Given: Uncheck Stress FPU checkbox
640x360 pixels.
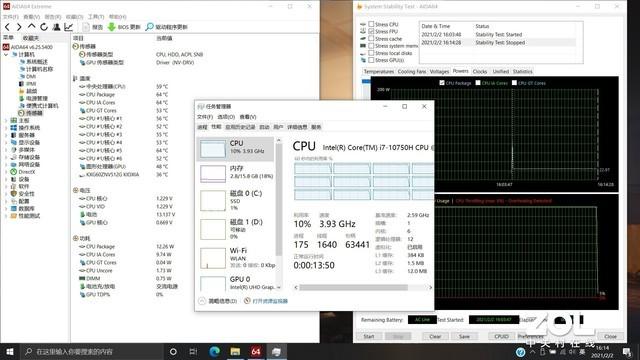Looking at the screenshot, I should (371, 31).
